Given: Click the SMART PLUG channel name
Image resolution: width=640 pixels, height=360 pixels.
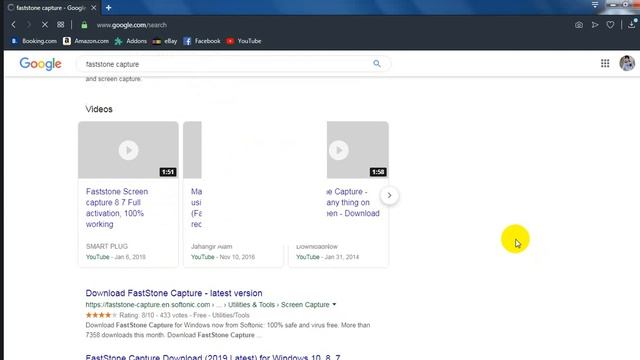Looking at the screenshot, I should pyautogui.click(x=107, y=247).
